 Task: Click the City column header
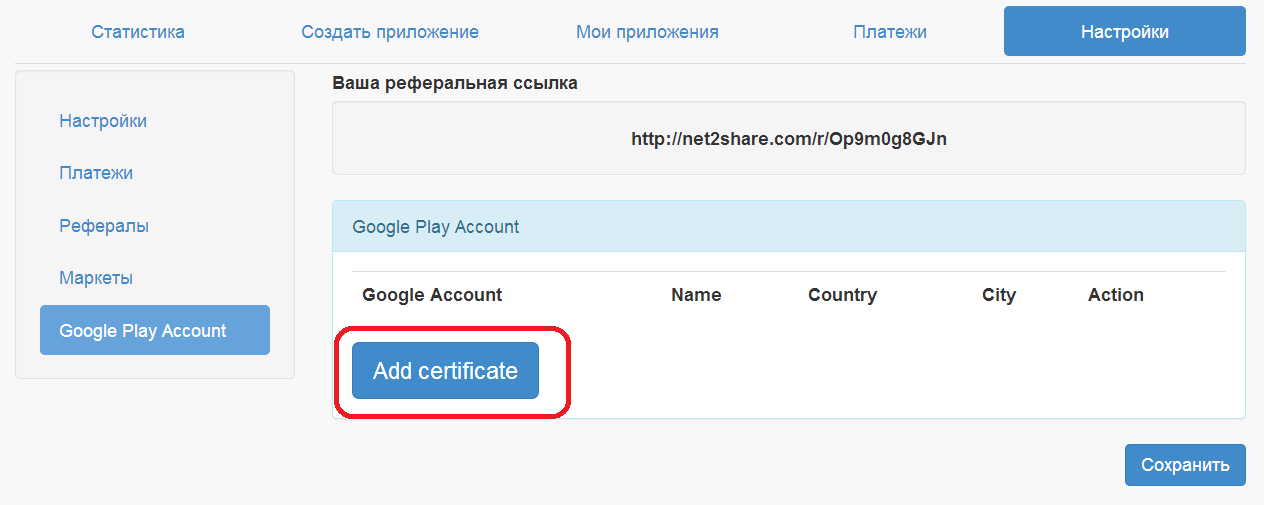(x=999, y=295)
